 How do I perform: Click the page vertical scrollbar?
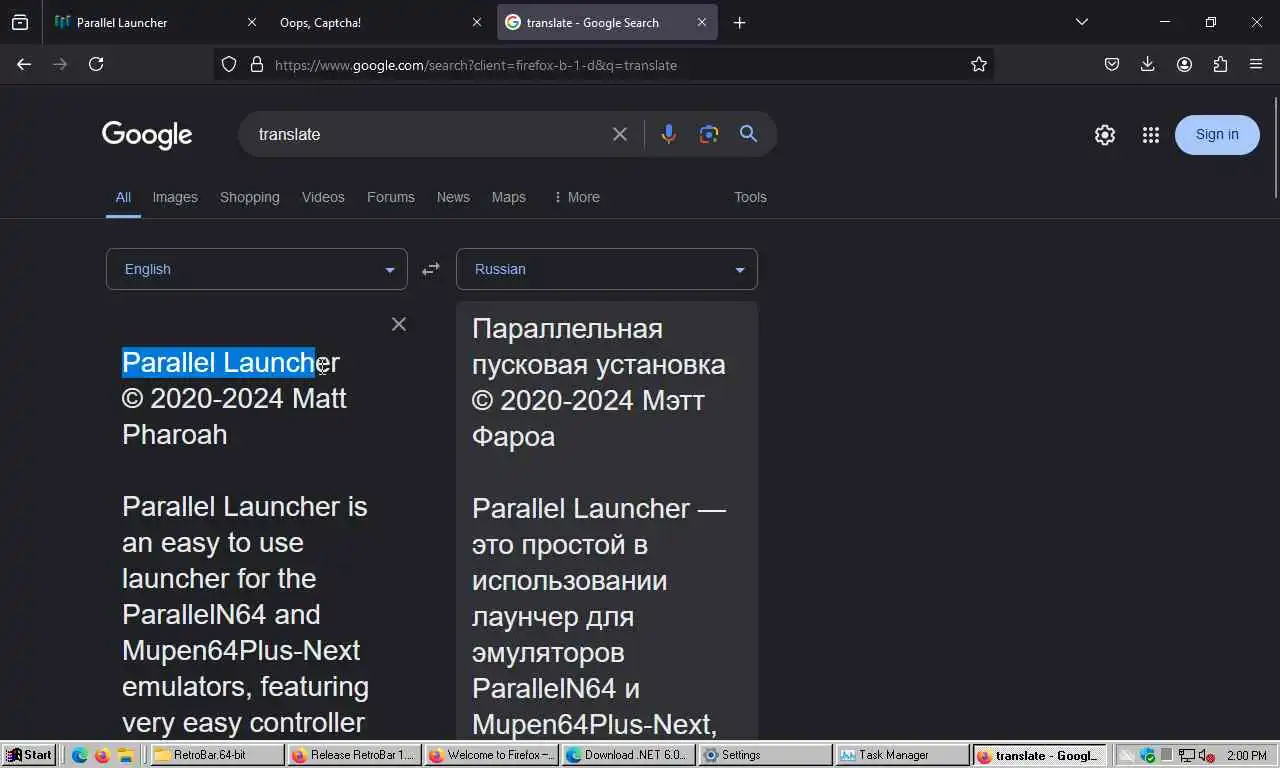click(x=1276, y=148)
